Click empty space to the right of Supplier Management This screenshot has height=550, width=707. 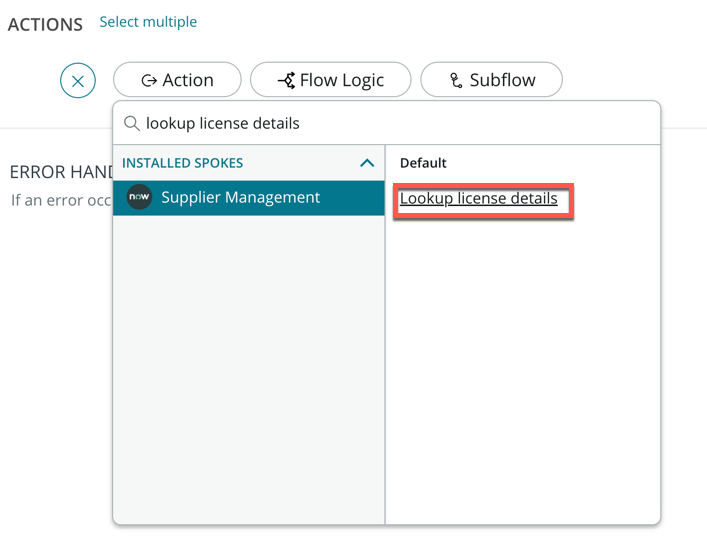click(x=350, y=198)
